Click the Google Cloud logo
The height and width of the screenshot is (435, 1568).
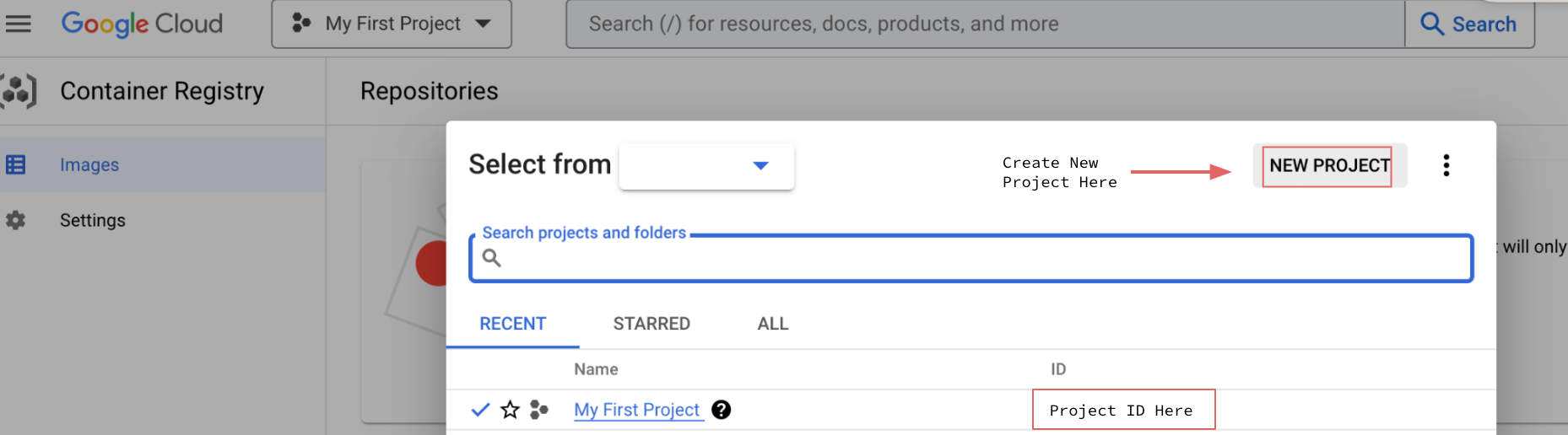(142, 24)
